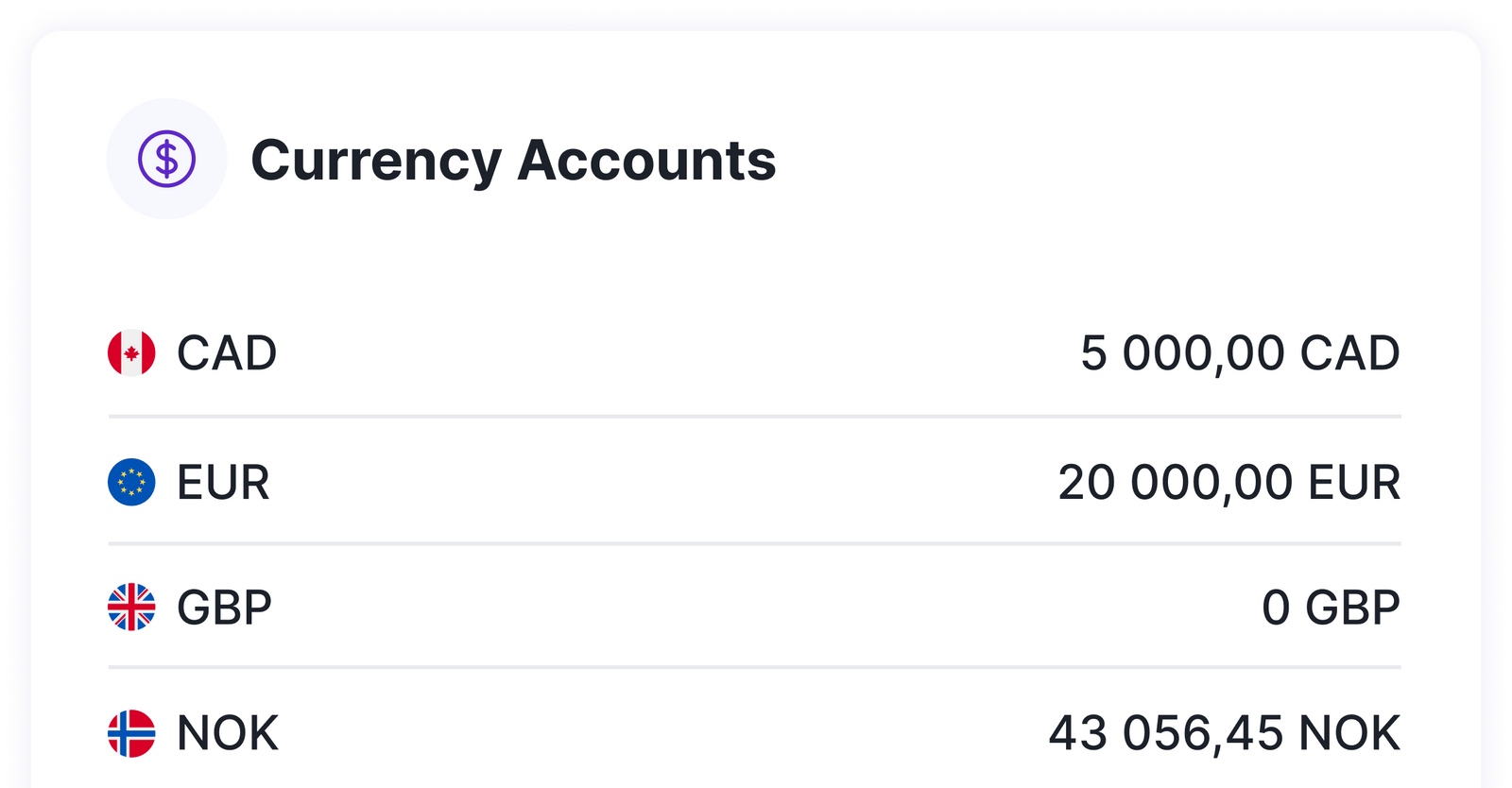Screen dimensions: 1512x788
Task: Click the dollar sign Currency Accounts icon
Action: (x=166, y=159)
